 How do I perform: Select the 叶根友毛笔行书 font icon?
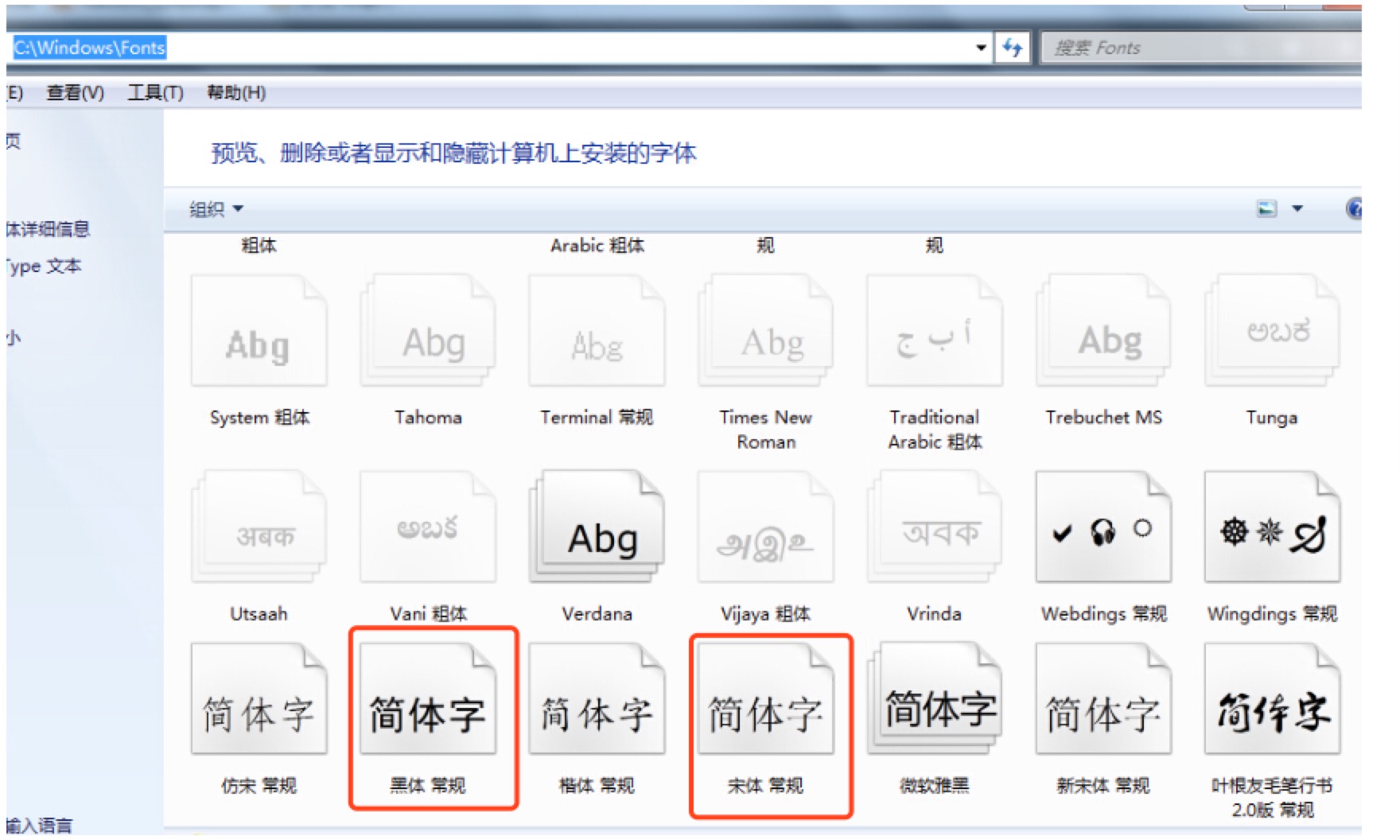click(1272, 699)
